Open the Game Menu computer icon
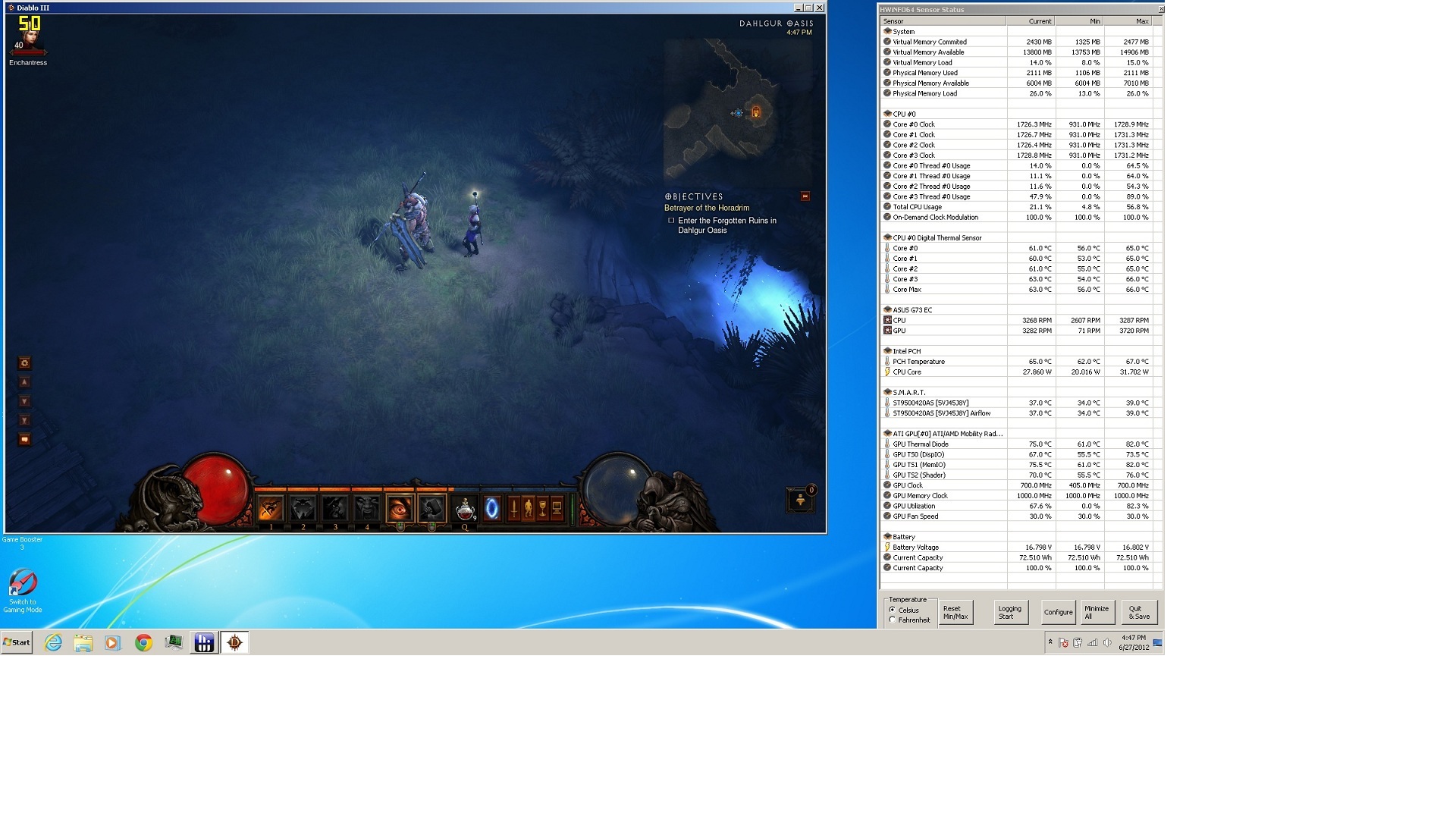This screenshot has width=1456, height=819. click(557, 508)
